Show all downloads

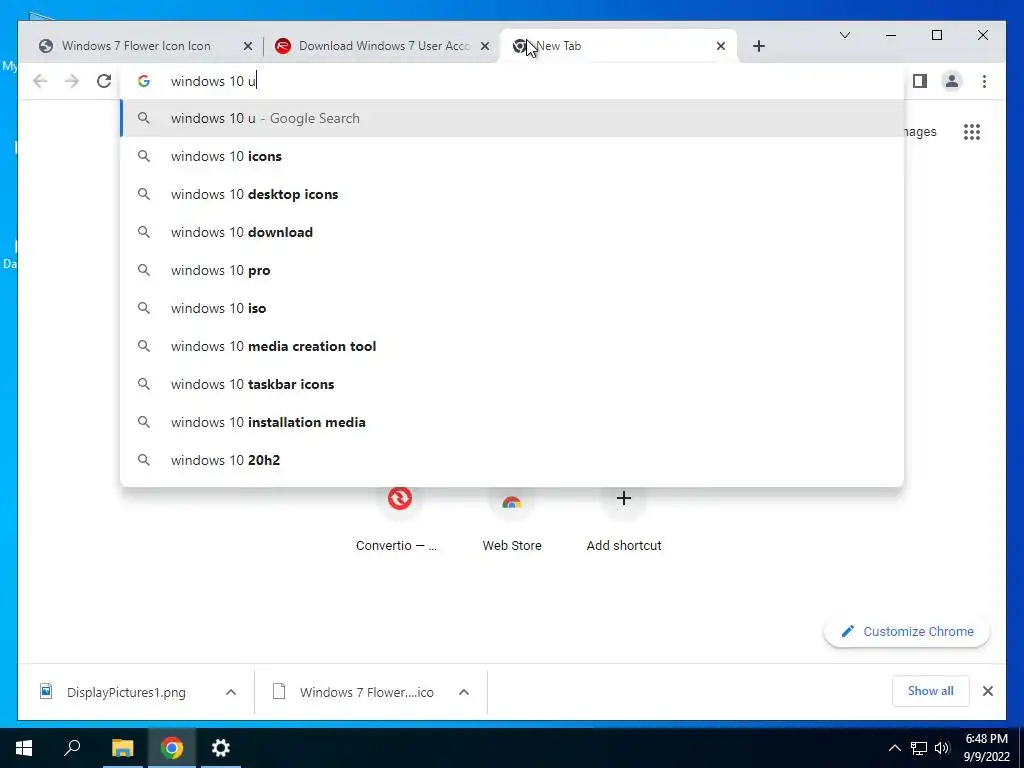(931, 691)
